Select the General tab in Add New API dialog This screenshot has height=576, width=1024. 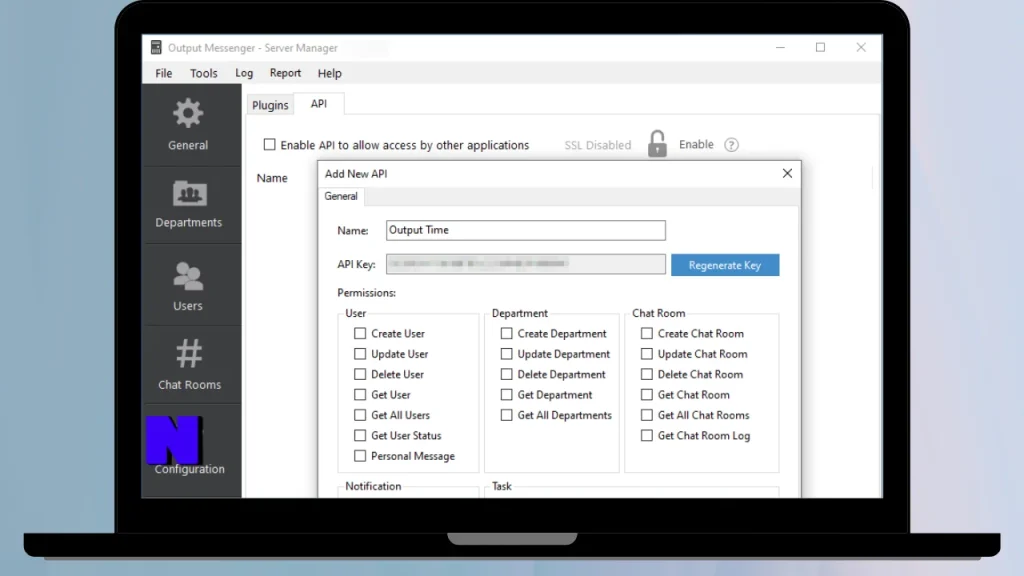(x=341, y=196)
